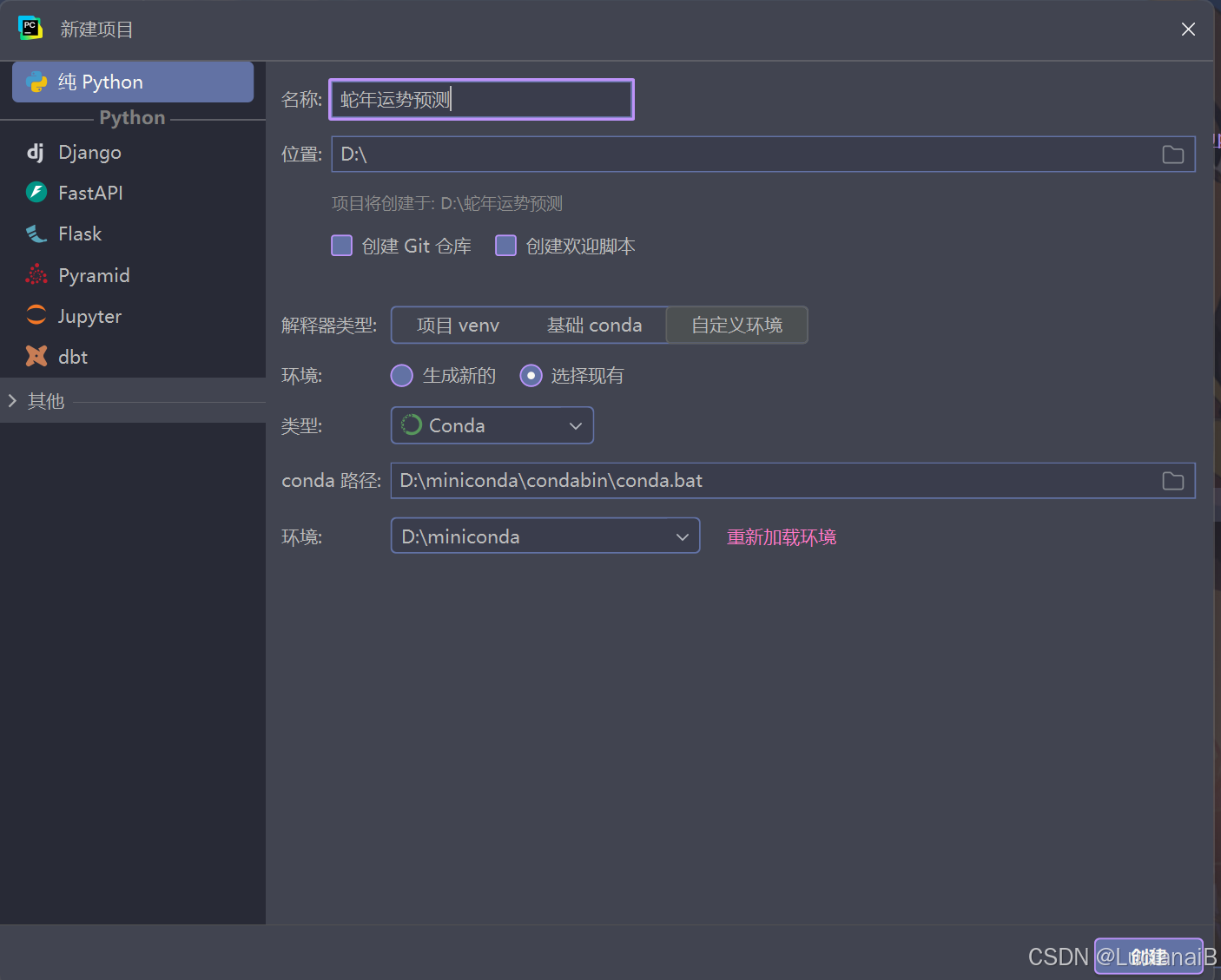Viewport: 1221px width, 980px height.
Task: Click the FastAPI lightning icon
Action: tap(36, 192)
